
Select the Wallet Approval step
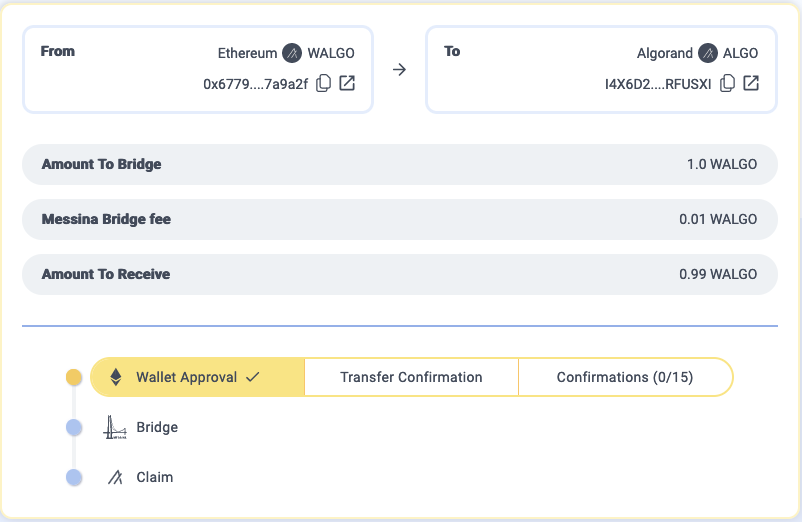(x=197, y=377)
